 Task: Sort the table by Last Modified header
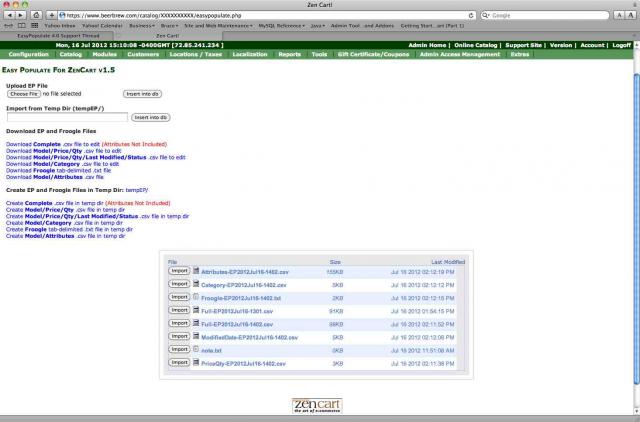click(448, 262)
